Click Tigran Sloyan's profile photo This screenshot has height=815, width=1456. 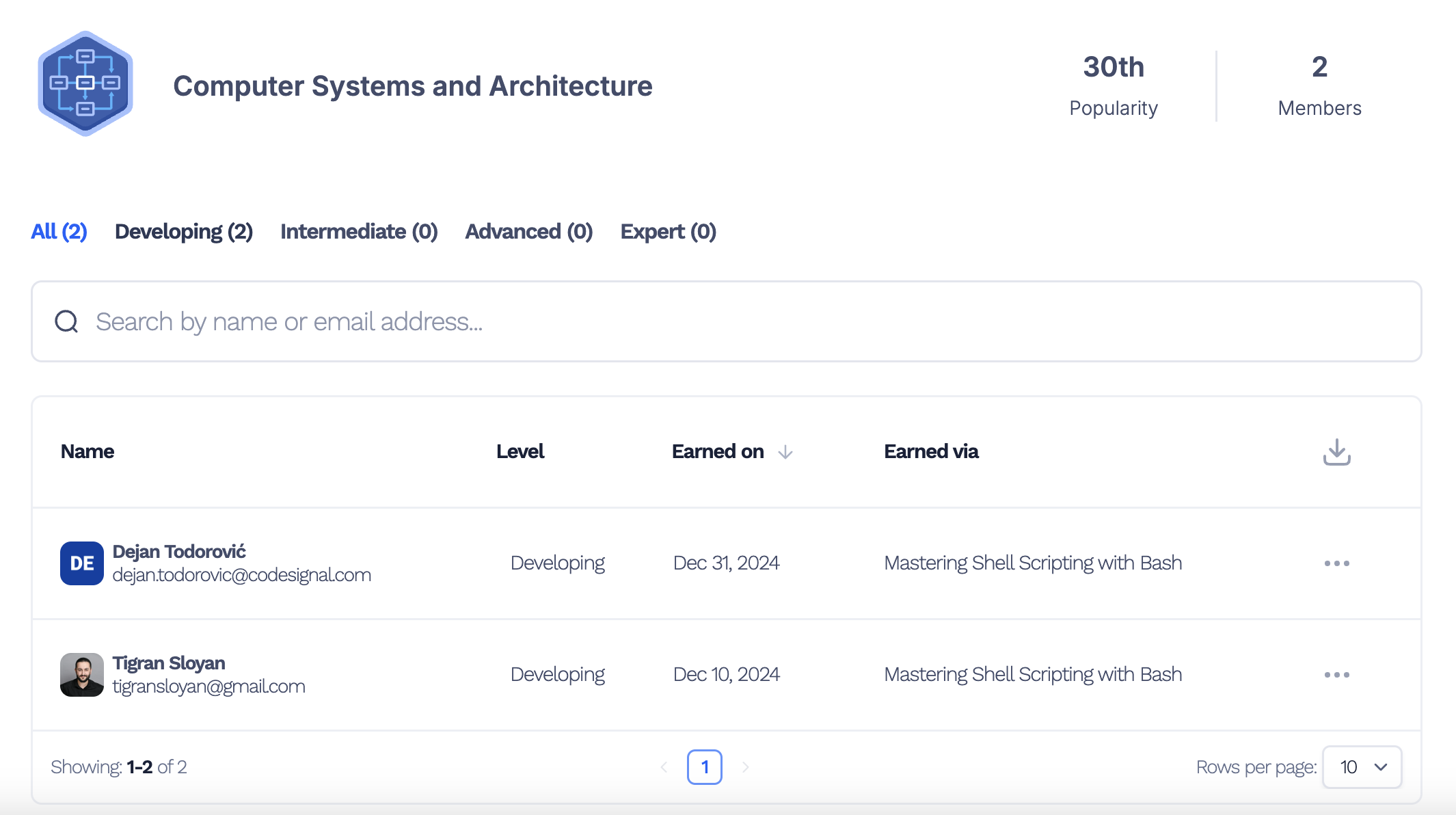point(82,675)
